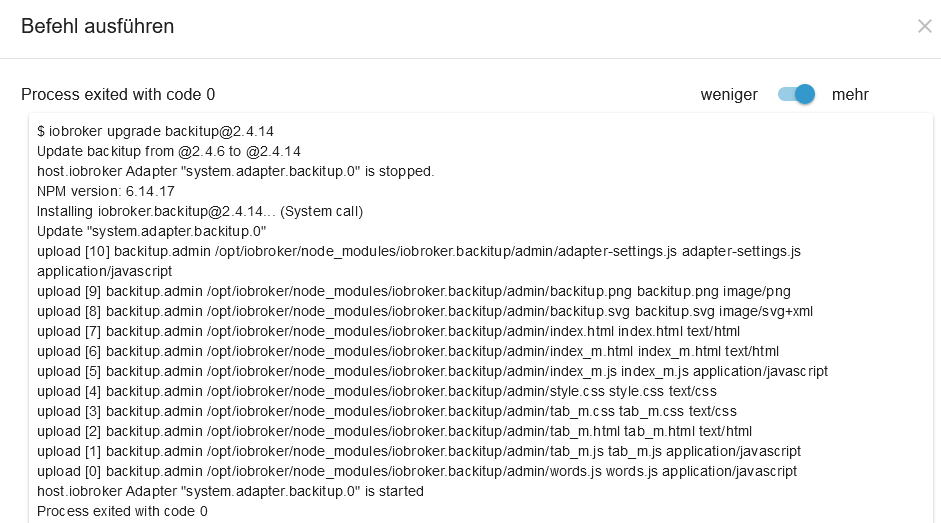Click the upload [9] backitup.png line
The height and width of the screenshot is (523, 941).
pyautogui.click(x=413, y=291)
